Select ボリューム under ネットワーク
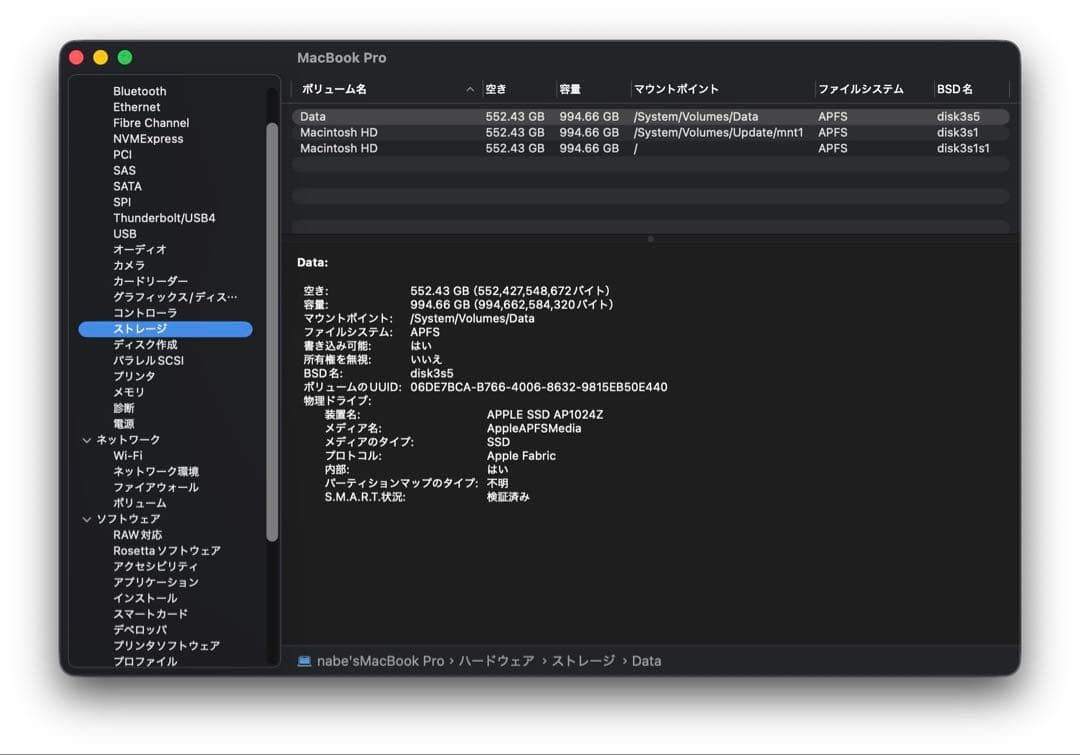Screen dimensions: 1080x755 pos(140,503)
